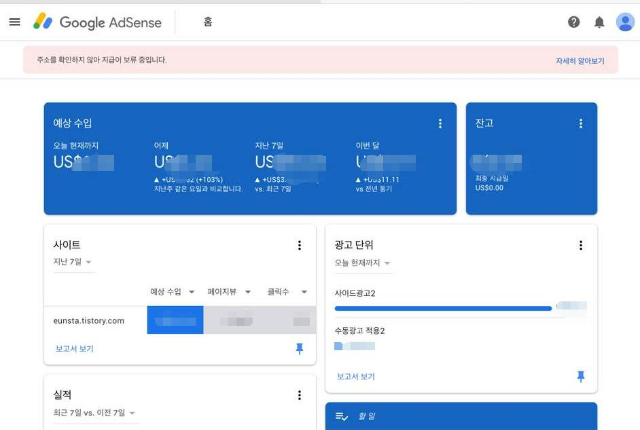Click the 할 일 checklist icon
The image size is (640, 430).
341,417
